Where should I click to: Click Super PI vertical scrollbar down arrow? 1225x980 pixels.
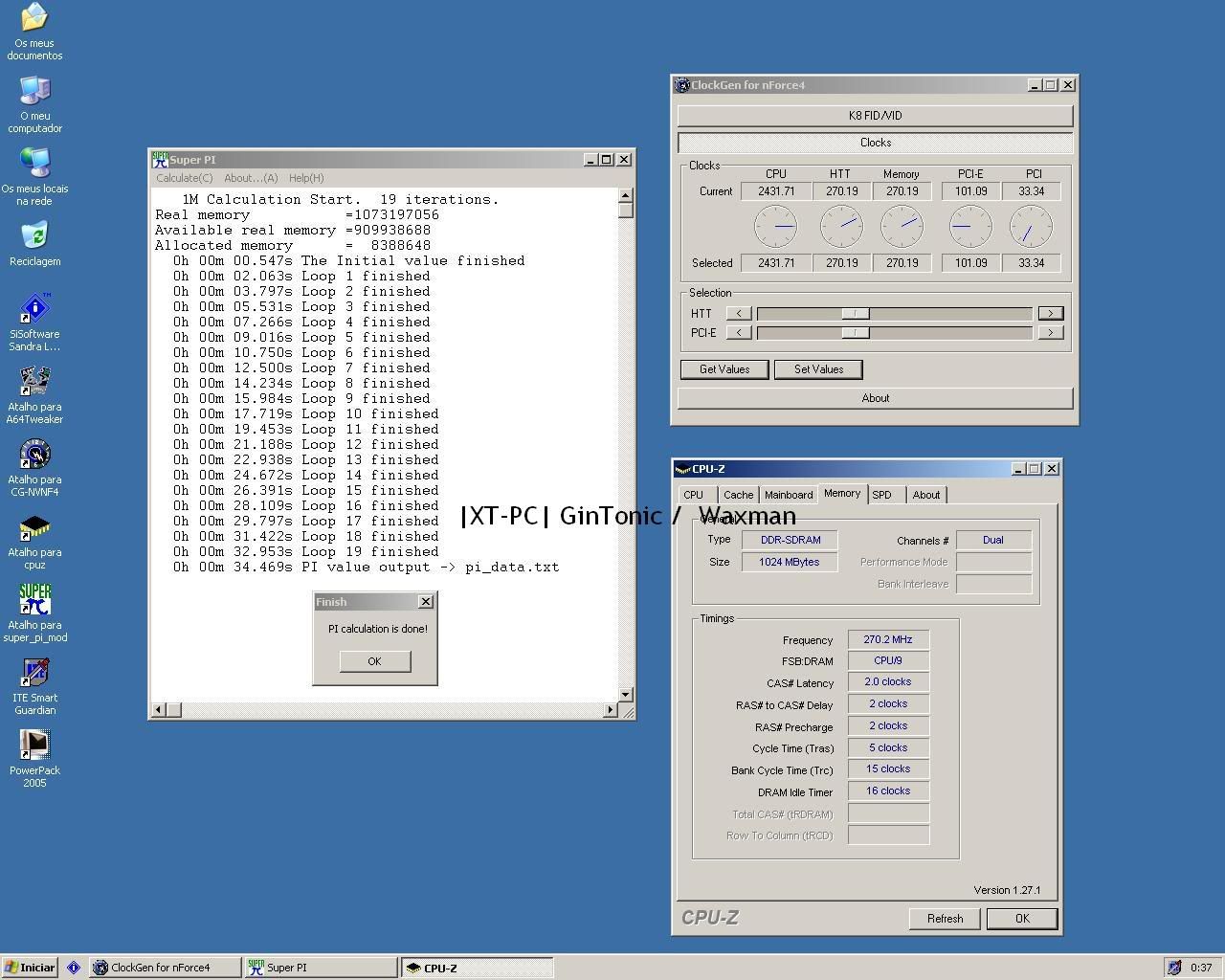coord(626,695)
